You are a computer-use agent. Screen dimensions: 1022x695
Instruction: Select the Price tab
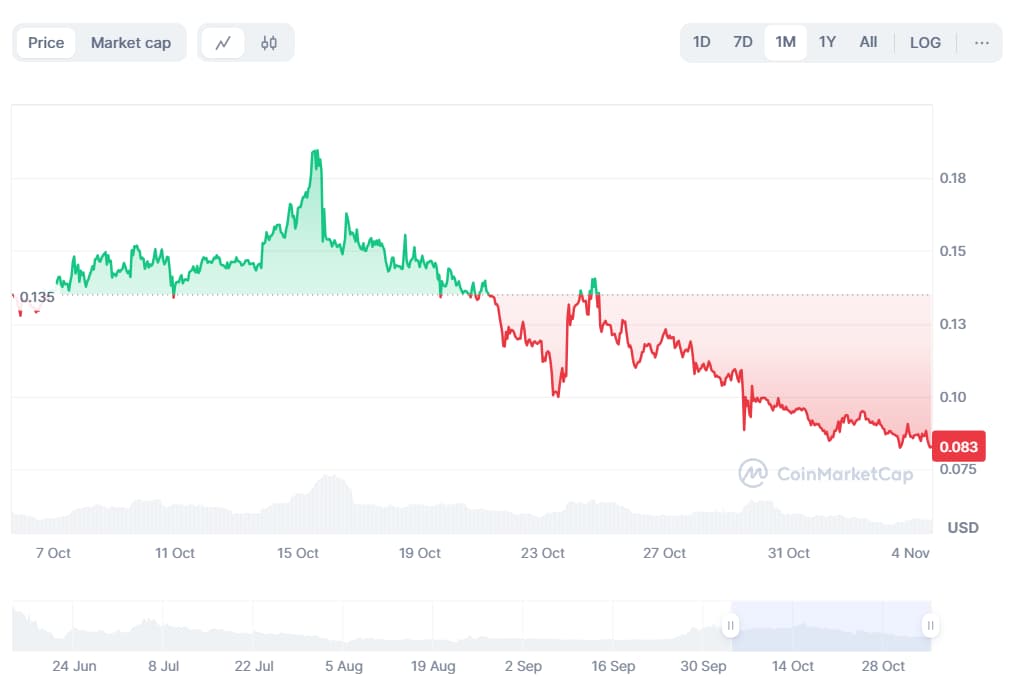[x=46, y=43]
